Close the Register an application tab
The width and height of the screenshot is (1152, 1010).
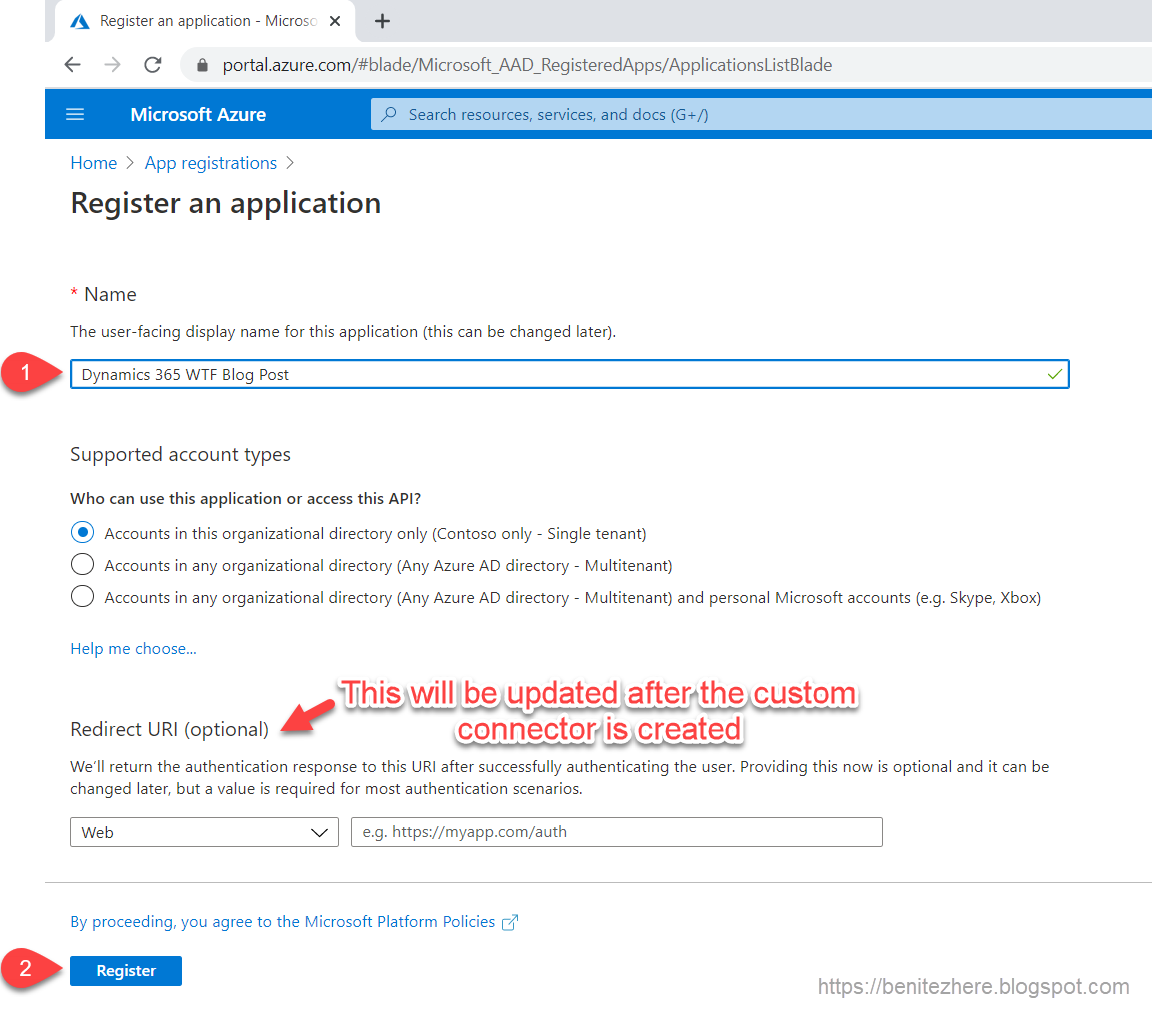click(335, 21)
